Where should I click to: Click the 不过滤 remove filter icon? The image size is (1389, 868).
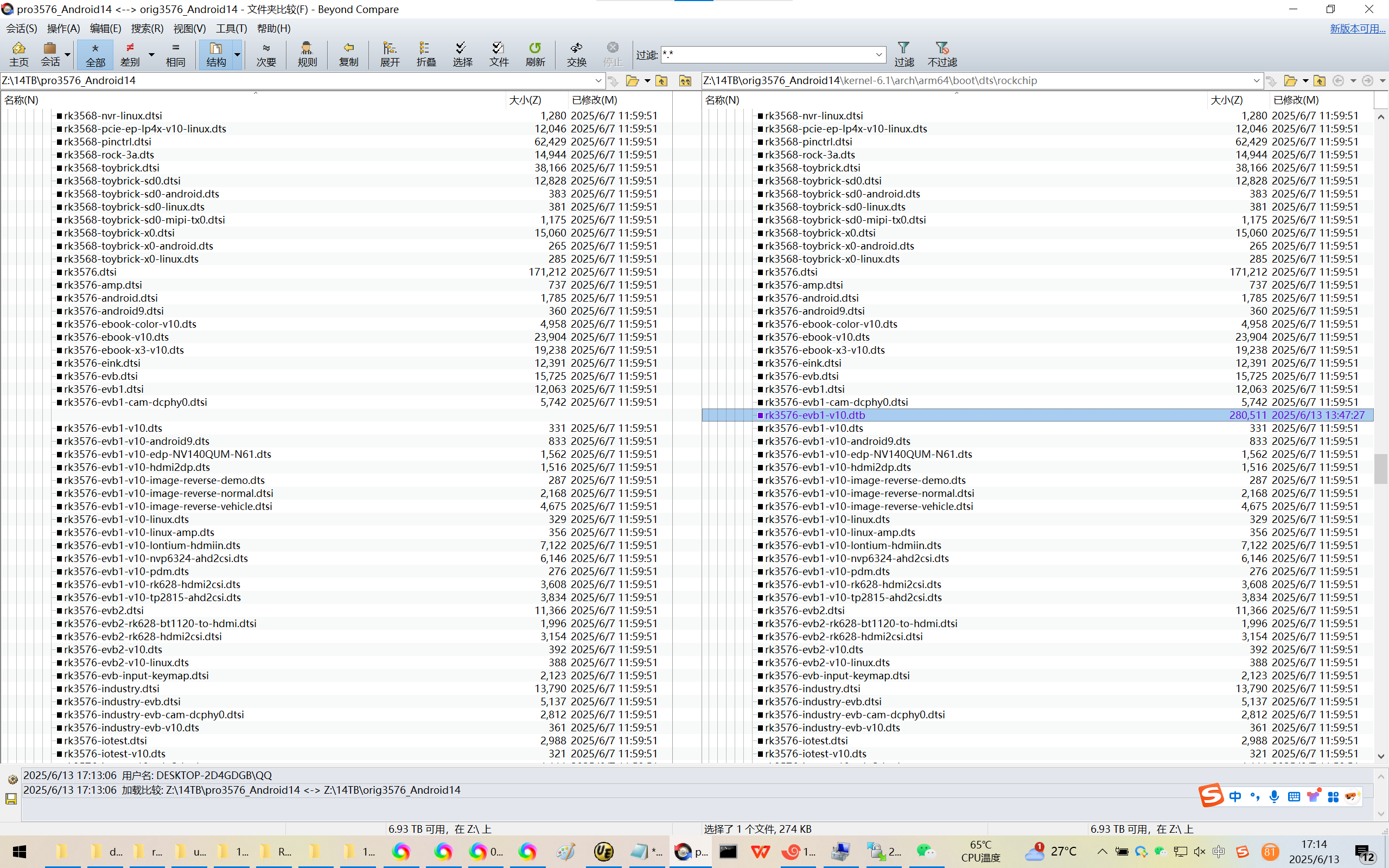click(x=942, y=54)
